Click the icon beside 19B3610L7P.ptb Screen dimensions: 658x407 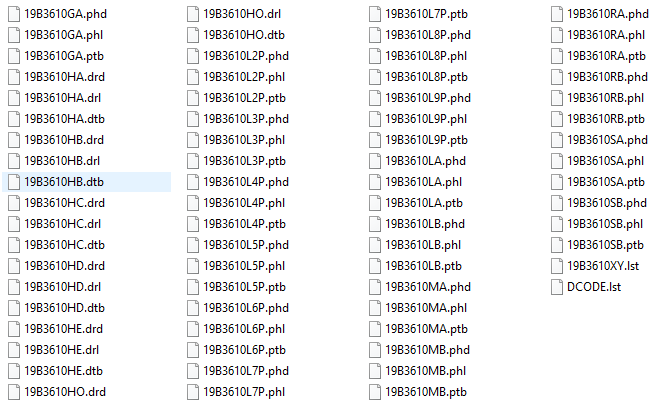[x=375, y=14]
